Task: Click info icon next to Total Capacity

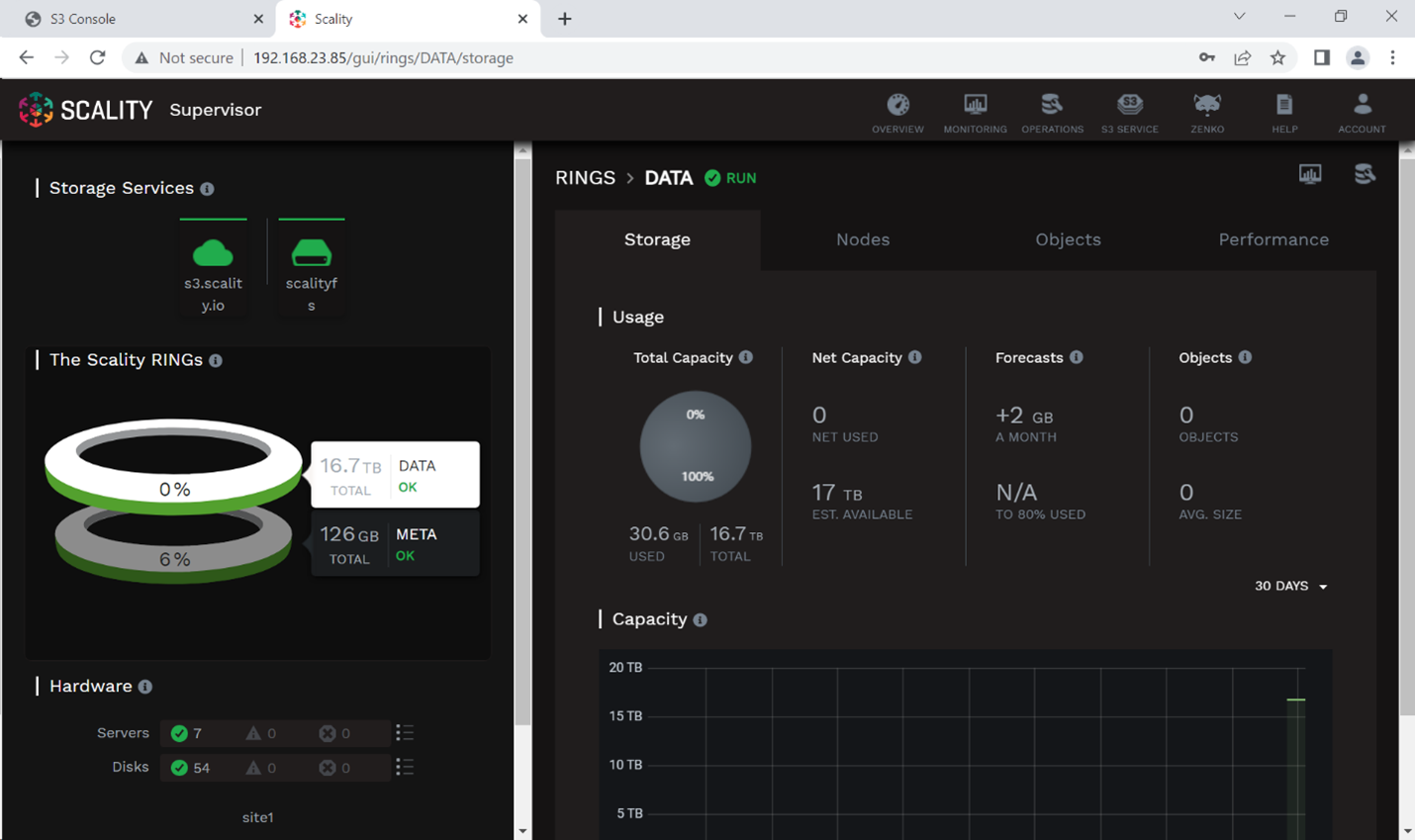Action: [x=746, y=357]
